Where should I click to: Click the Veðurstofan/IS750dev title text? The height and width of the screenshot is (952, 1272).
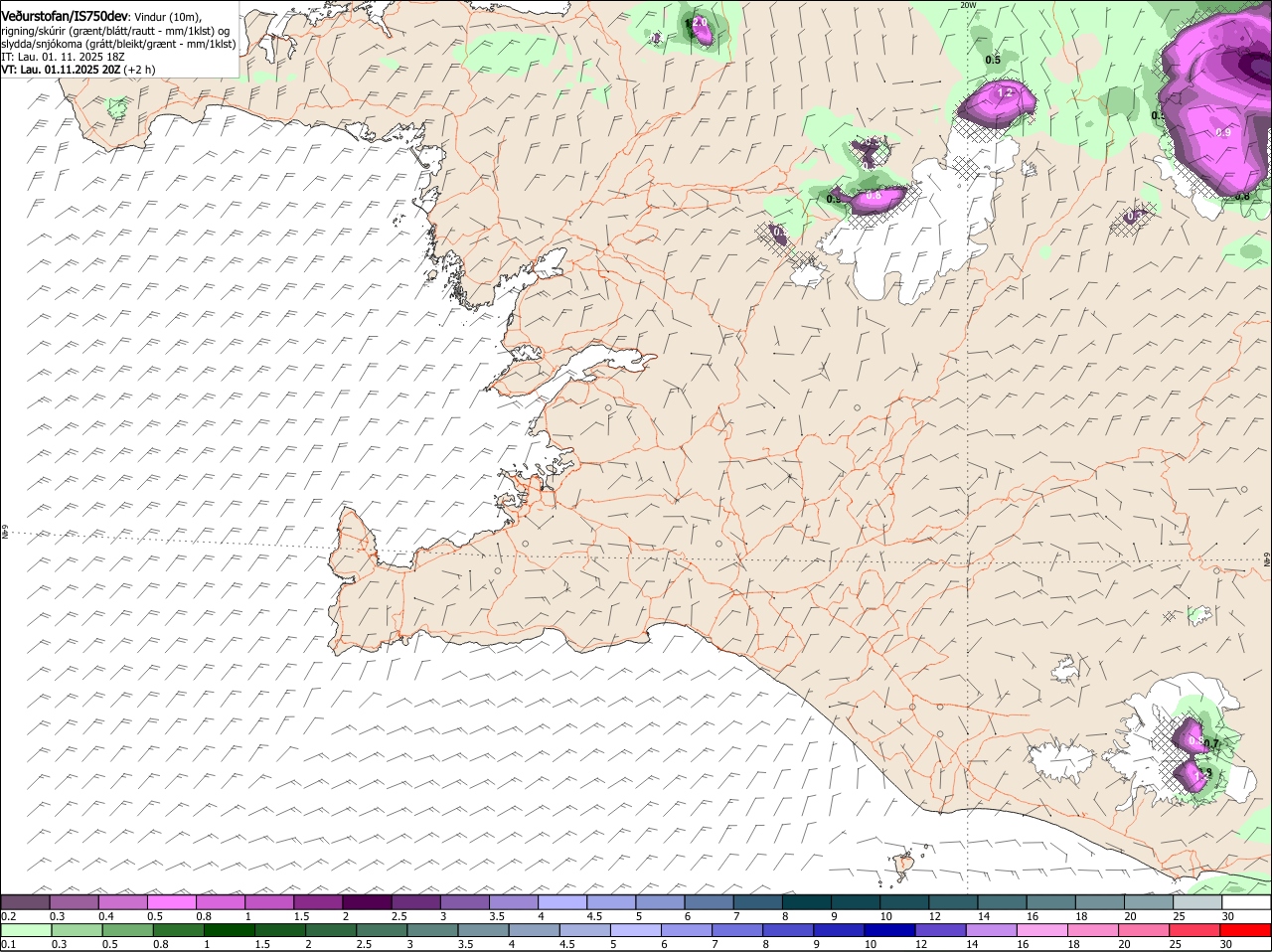pos(65,16)
